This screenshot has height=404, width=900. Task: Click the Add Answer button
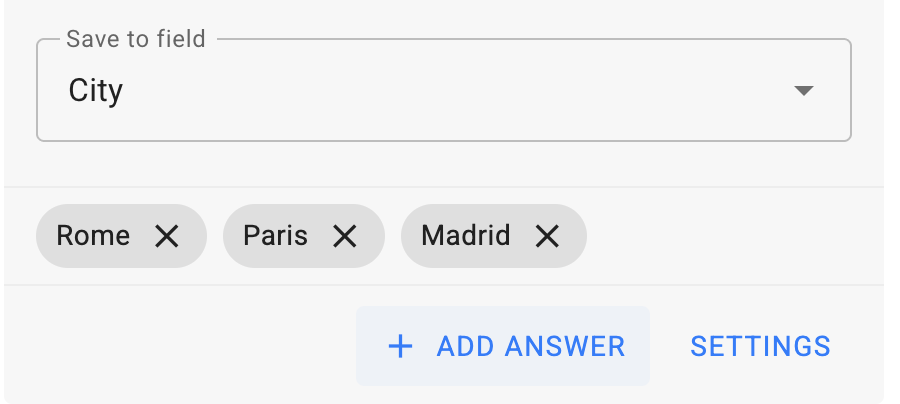coord(503,346)
